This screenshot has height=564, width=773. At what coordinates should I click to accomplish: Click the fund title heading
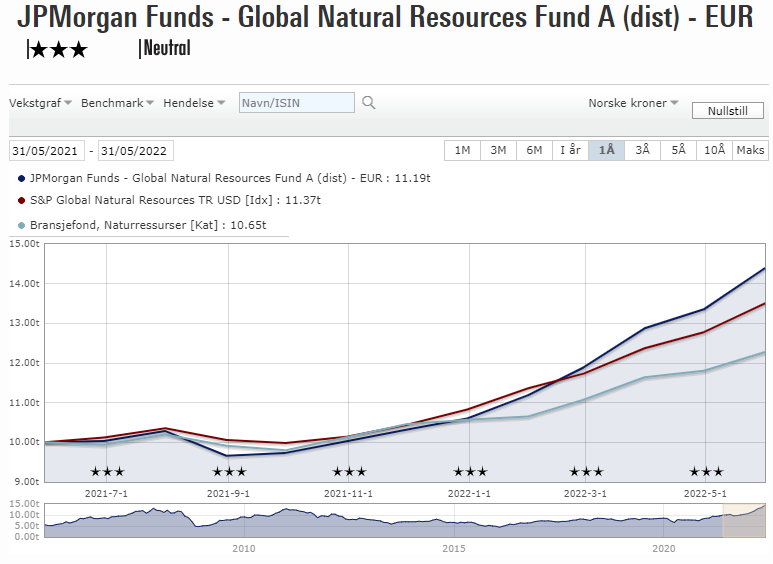tap(386, 17)
